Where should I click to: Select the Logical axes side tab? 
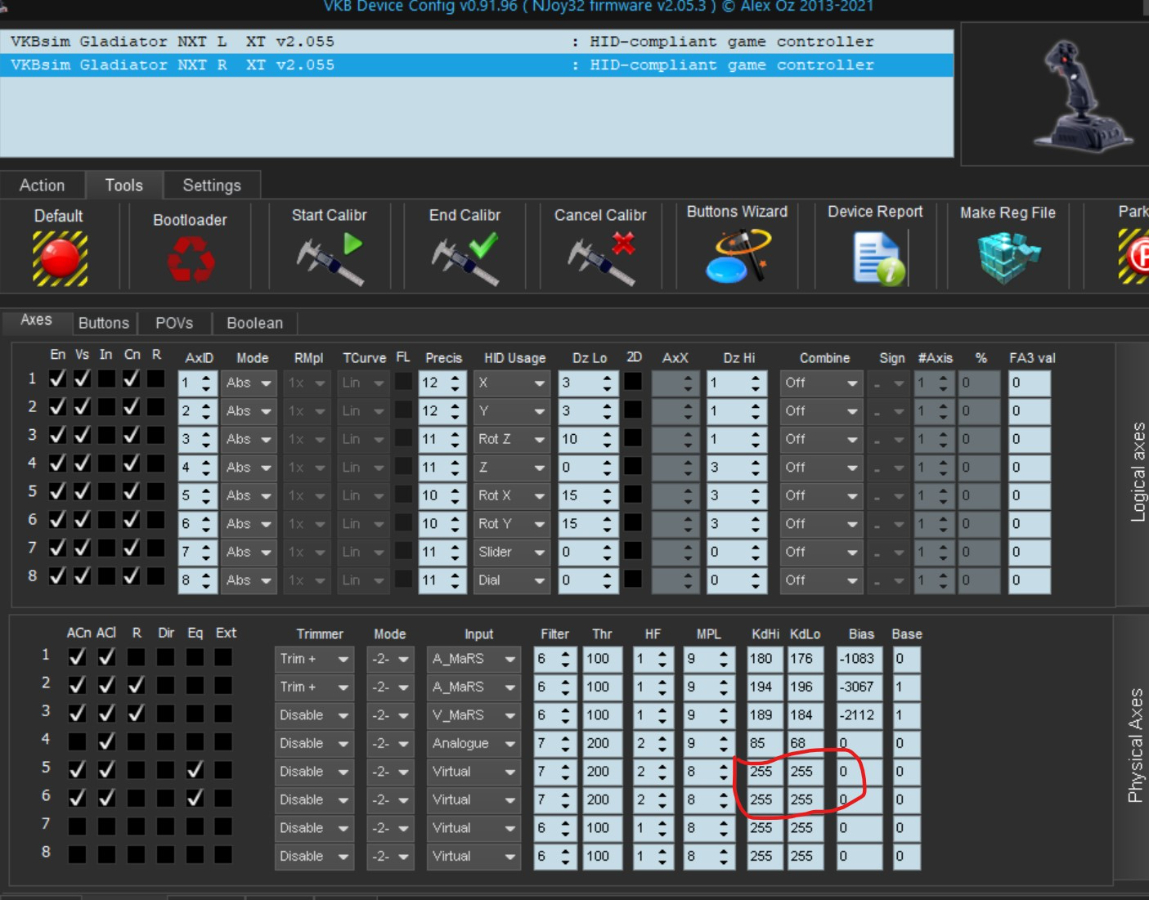pyautogui.click(x=1137, y=472)
